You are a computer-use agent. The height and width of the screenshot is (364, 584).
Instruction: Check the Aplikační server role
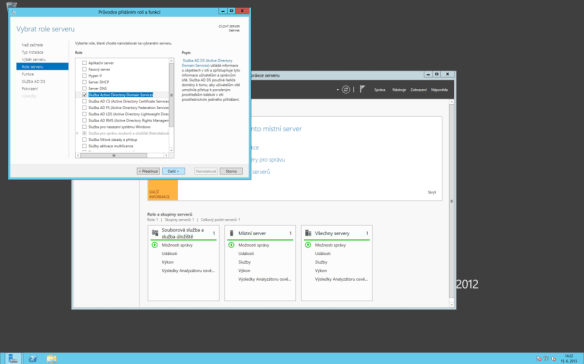pos(85,63)
